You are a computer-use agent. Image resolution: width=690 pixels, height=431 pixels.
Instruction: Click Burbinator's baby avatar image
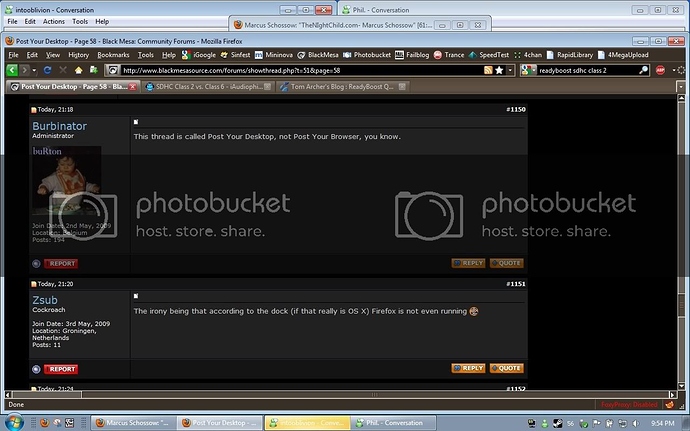click(x=66, y=181)
